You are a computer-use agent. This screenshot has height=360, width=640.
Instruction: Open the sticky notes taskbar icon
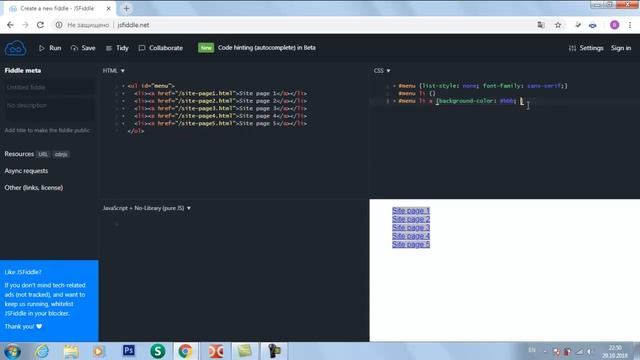pyautogui.click(x=245, y=351)
